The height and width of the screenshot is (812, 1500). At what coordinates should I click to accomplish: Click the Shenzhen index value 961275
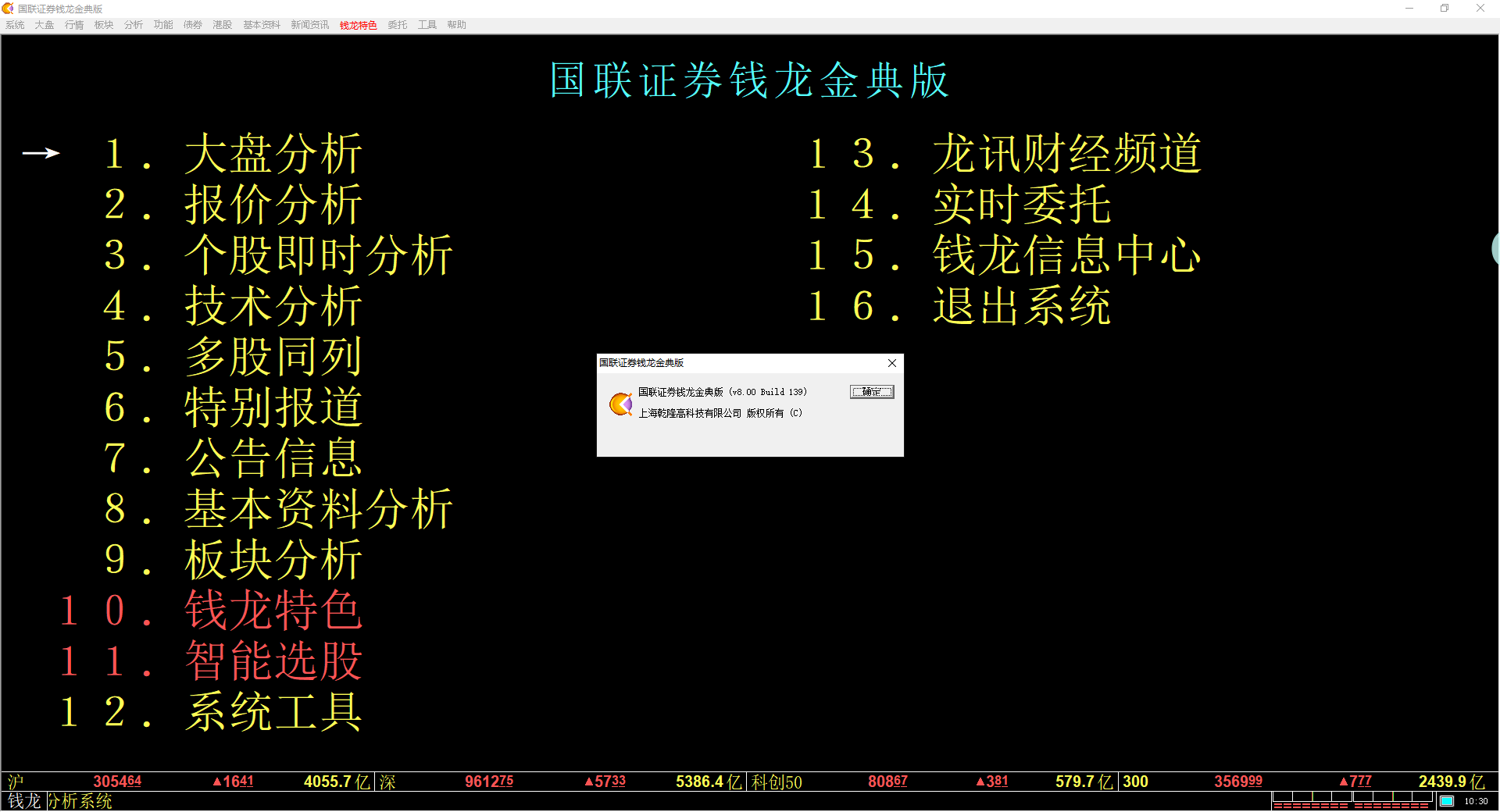[489, 782]
